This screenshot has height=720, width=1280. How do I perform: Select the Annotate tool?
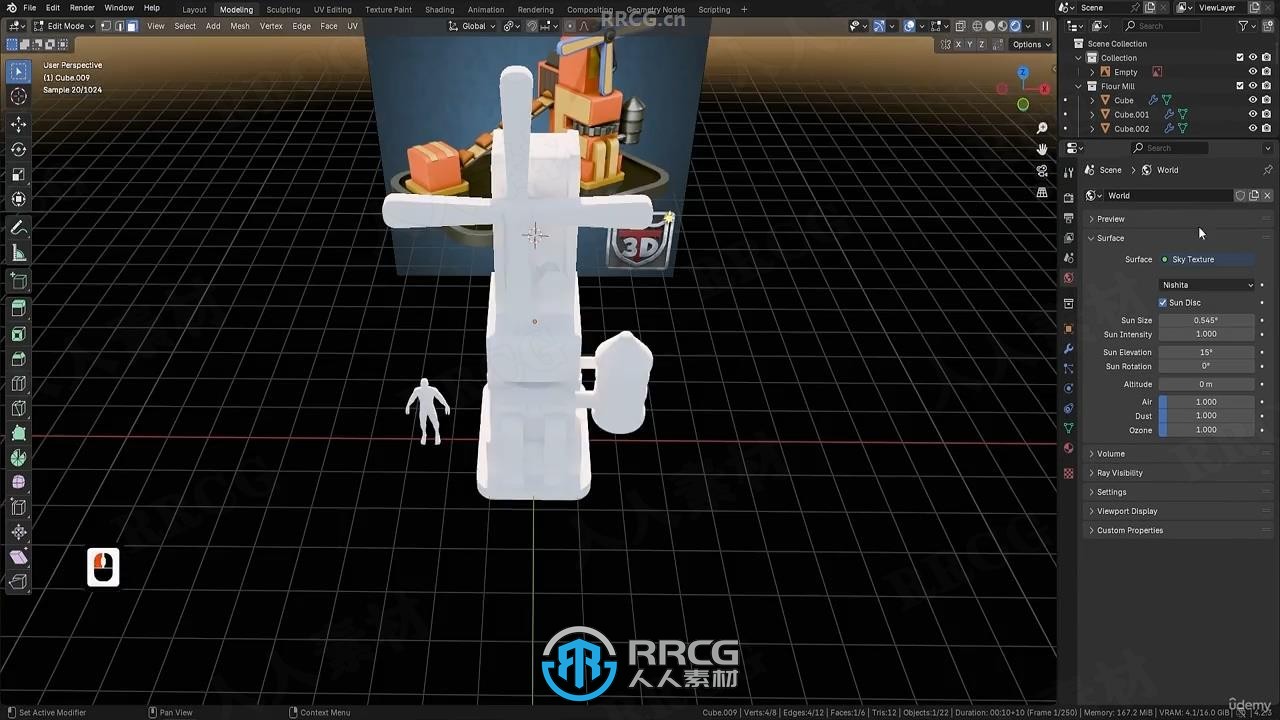click(x=19, y=228)
